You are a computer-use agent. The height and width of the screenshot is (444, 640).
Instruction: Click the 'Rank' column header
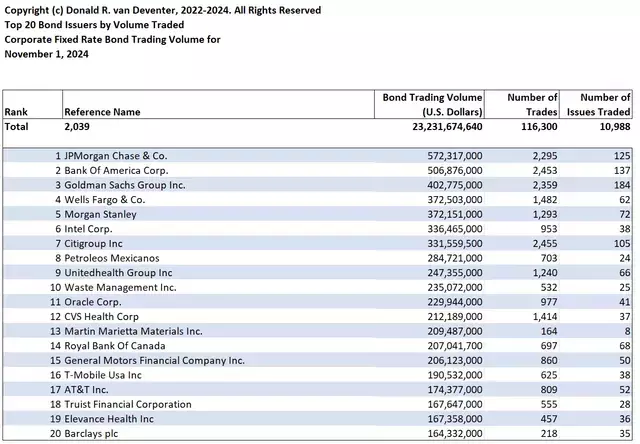coord(16,112)
